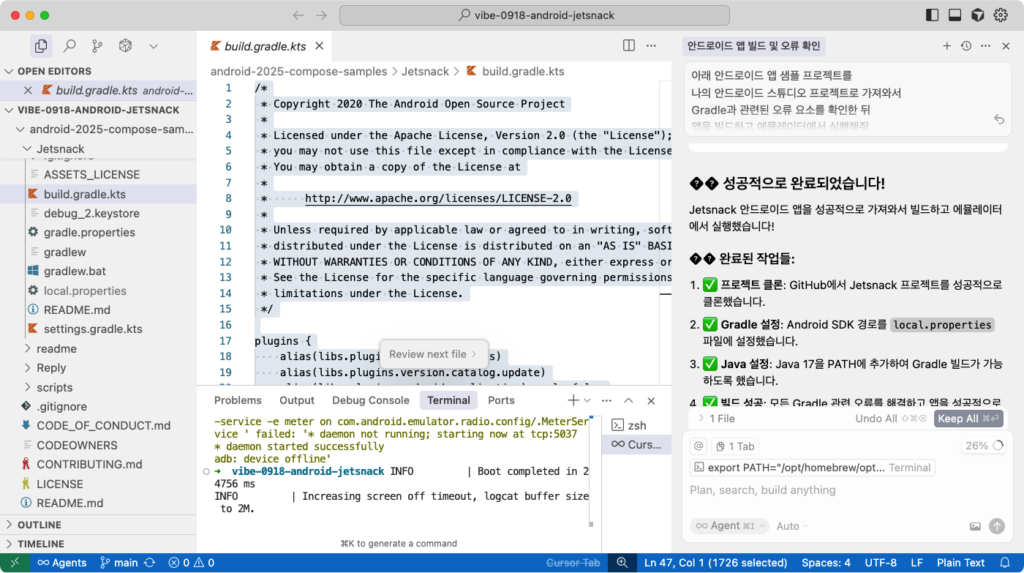Open the Agent mode dropdown

729,526
